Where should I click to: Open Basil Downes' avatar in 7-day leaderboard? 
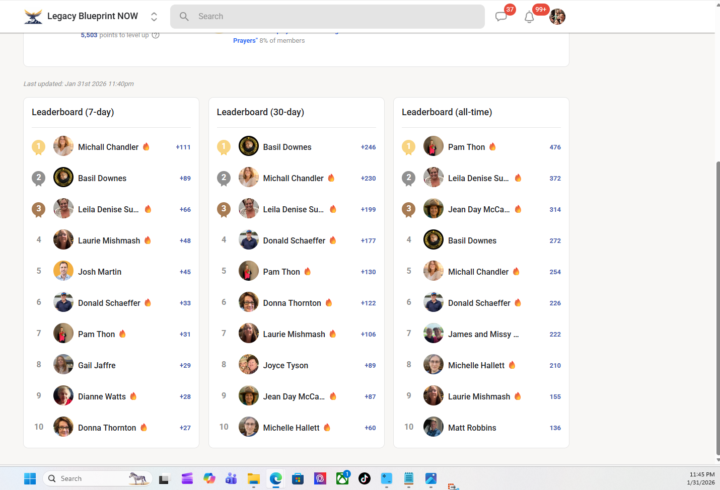point(63,177)
